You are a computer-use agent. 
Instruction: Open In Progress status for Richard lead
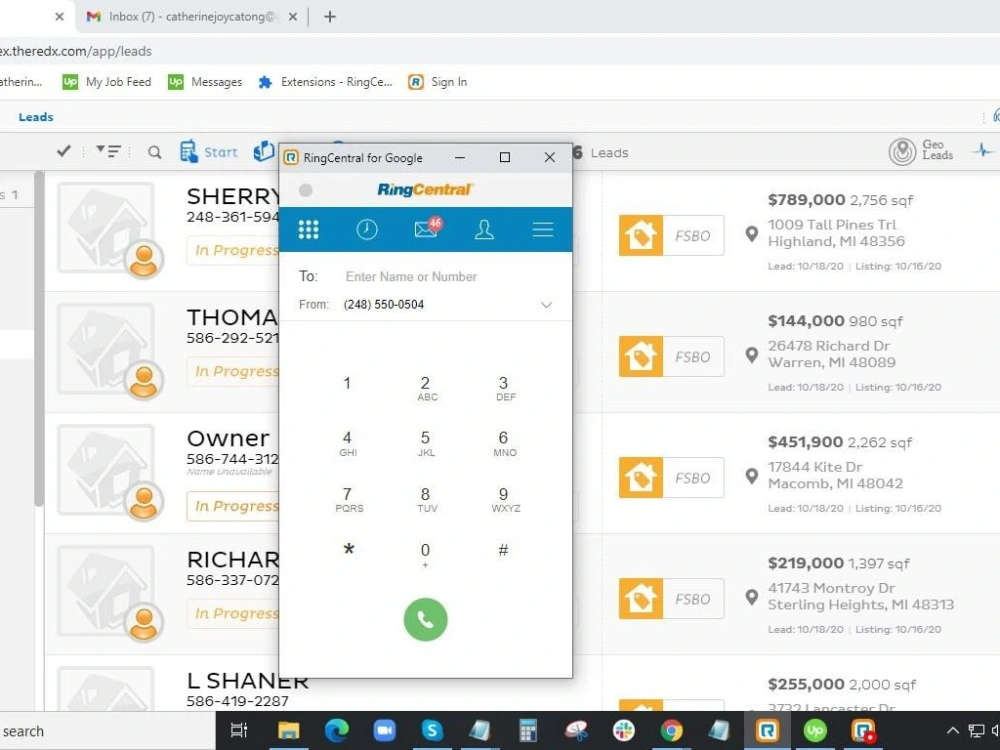[233, 614]
